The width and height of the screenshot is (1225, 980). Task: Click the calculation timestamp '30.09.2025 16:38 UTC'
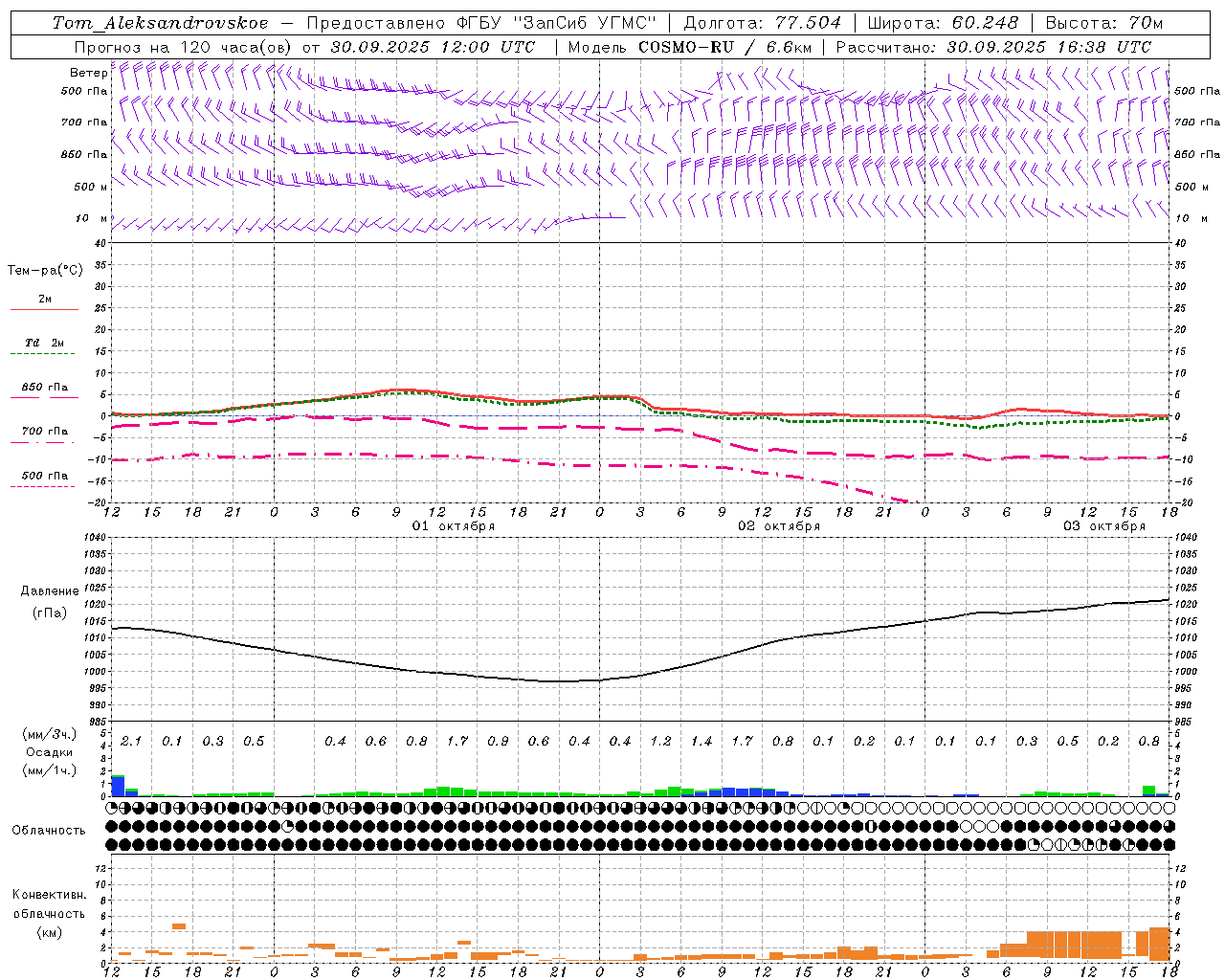click(1049, 47)
